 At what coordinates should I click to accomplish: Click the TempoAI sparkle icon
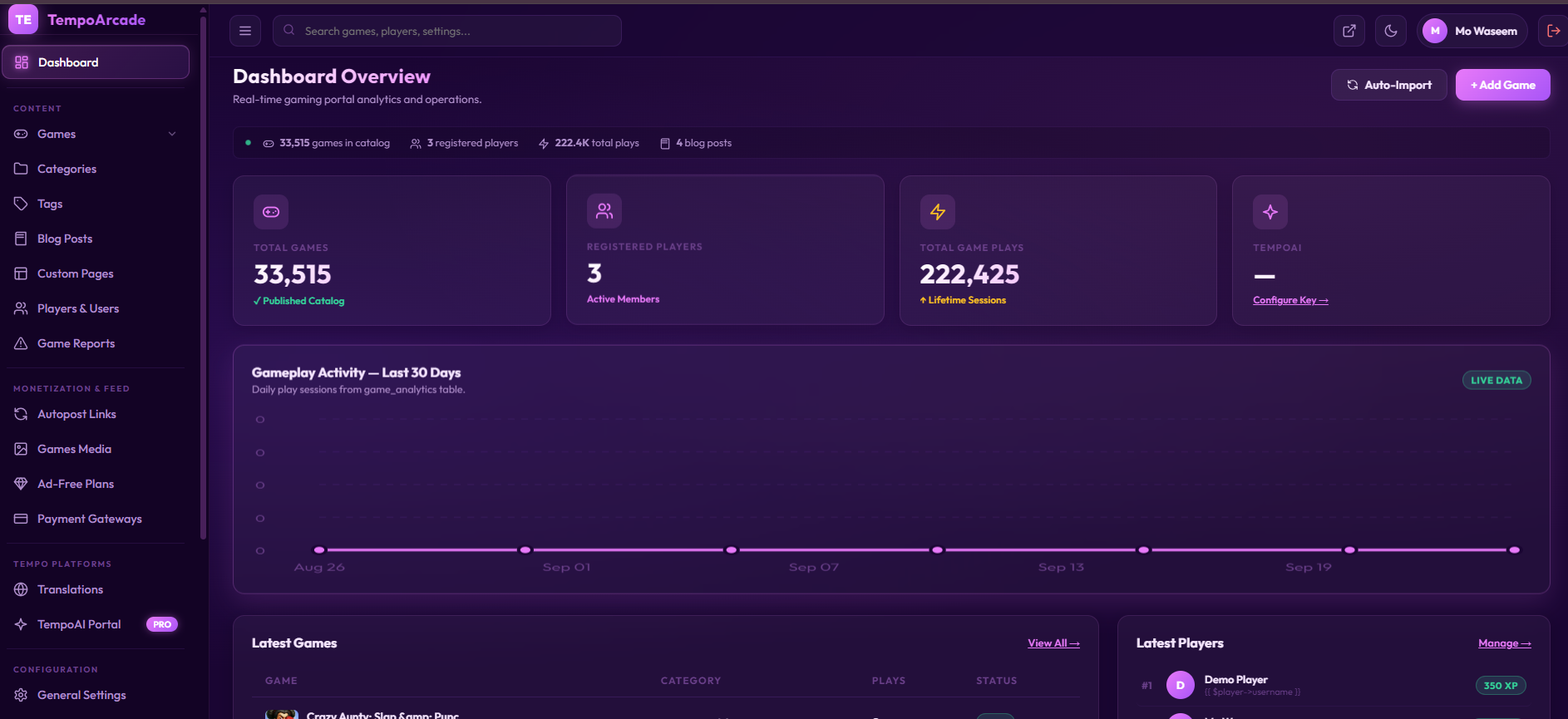tap(1270, 212)
